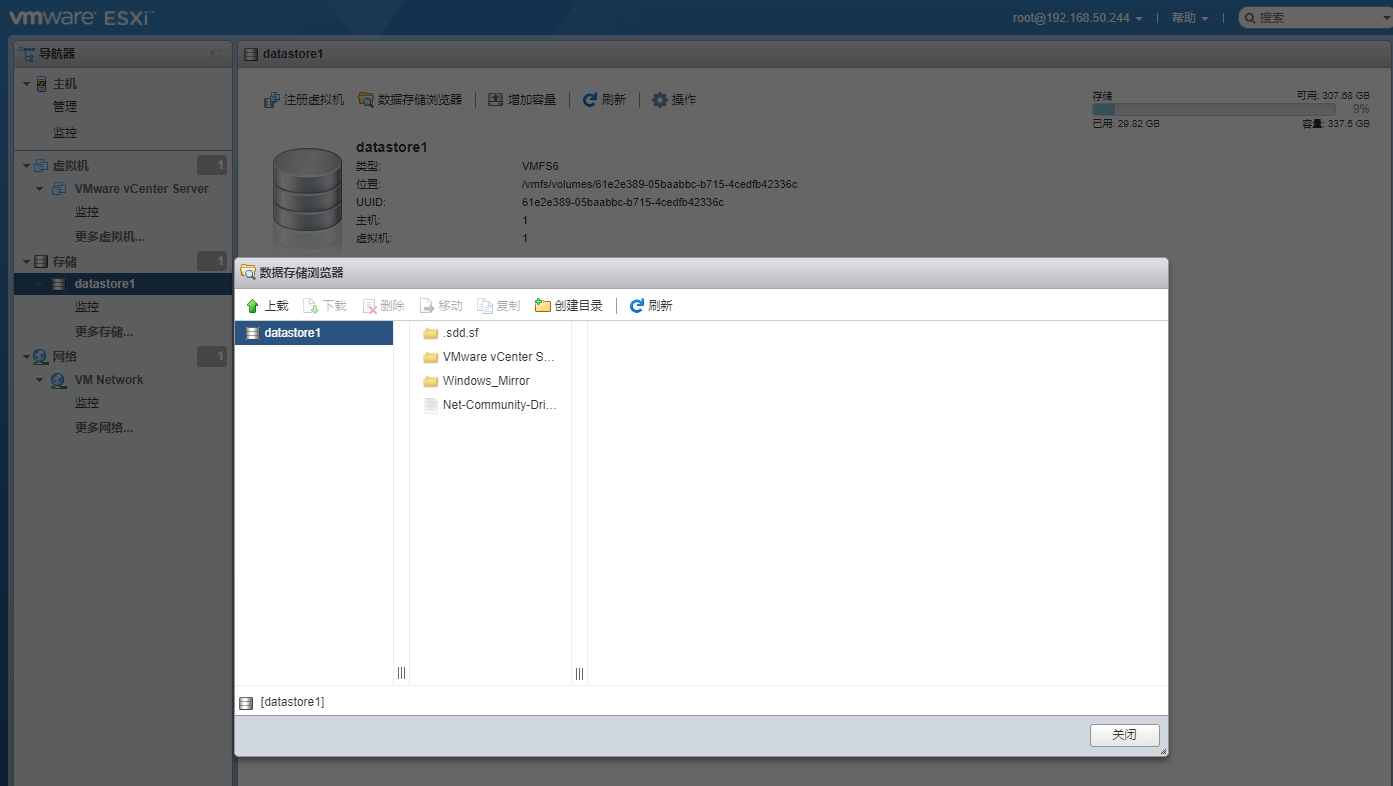
Task: Open the Help (帮助) dropdown menu
Action: (x=1190, y=18)
